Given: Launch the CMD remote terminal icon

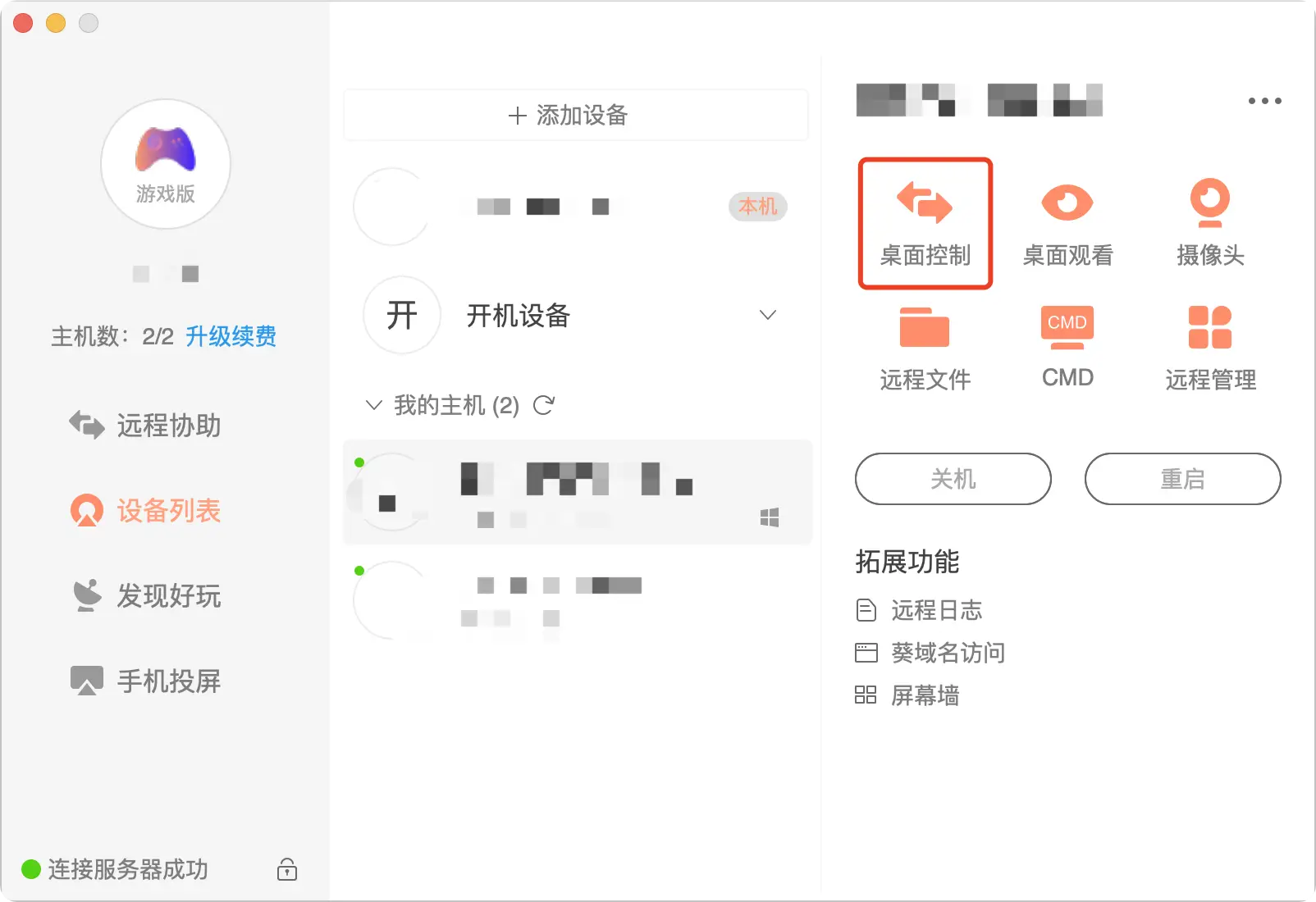Looking at the screenshot, I should click(x=1067, y=326).
